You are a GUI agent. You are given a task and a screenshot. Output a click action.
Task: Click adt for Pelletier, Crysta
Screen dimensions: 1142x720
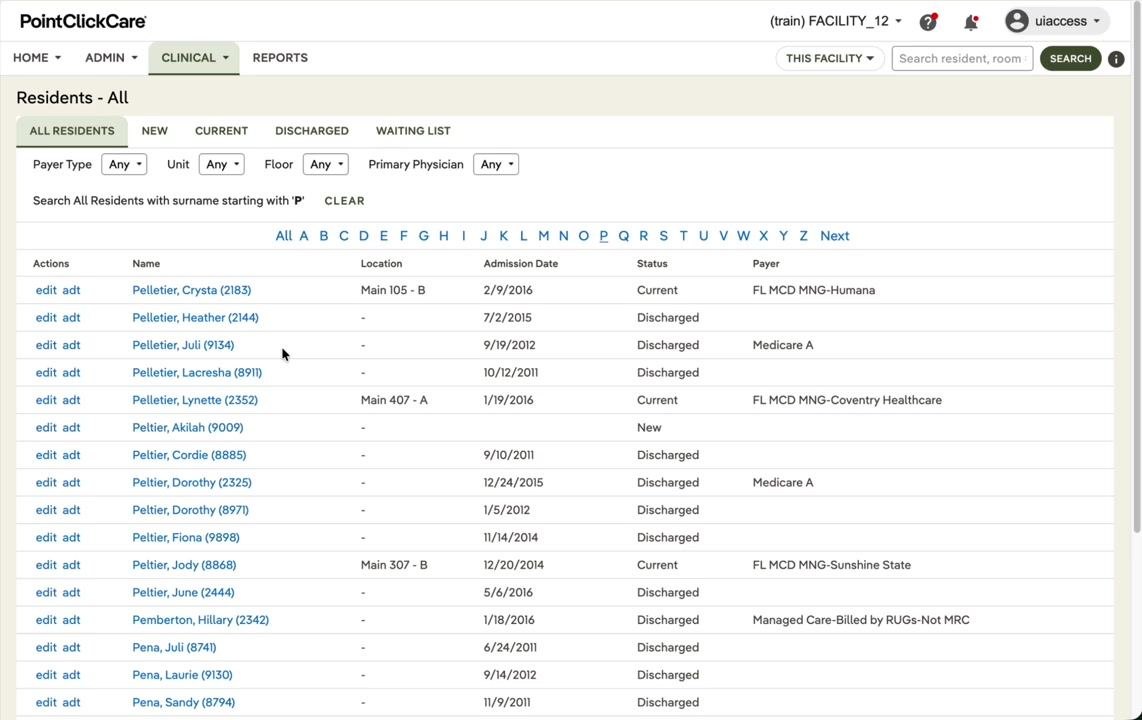point(71,290)
